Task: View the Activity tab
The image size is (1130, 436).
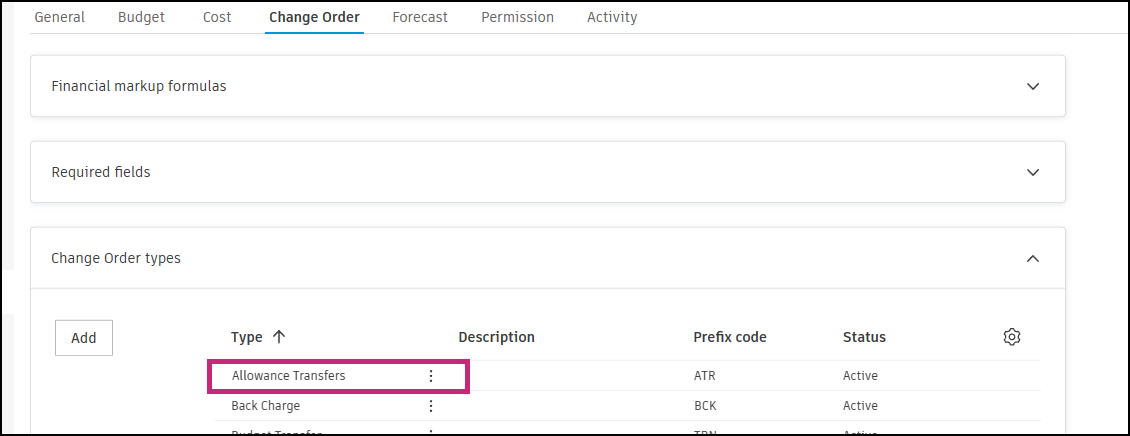Action: 612,17
